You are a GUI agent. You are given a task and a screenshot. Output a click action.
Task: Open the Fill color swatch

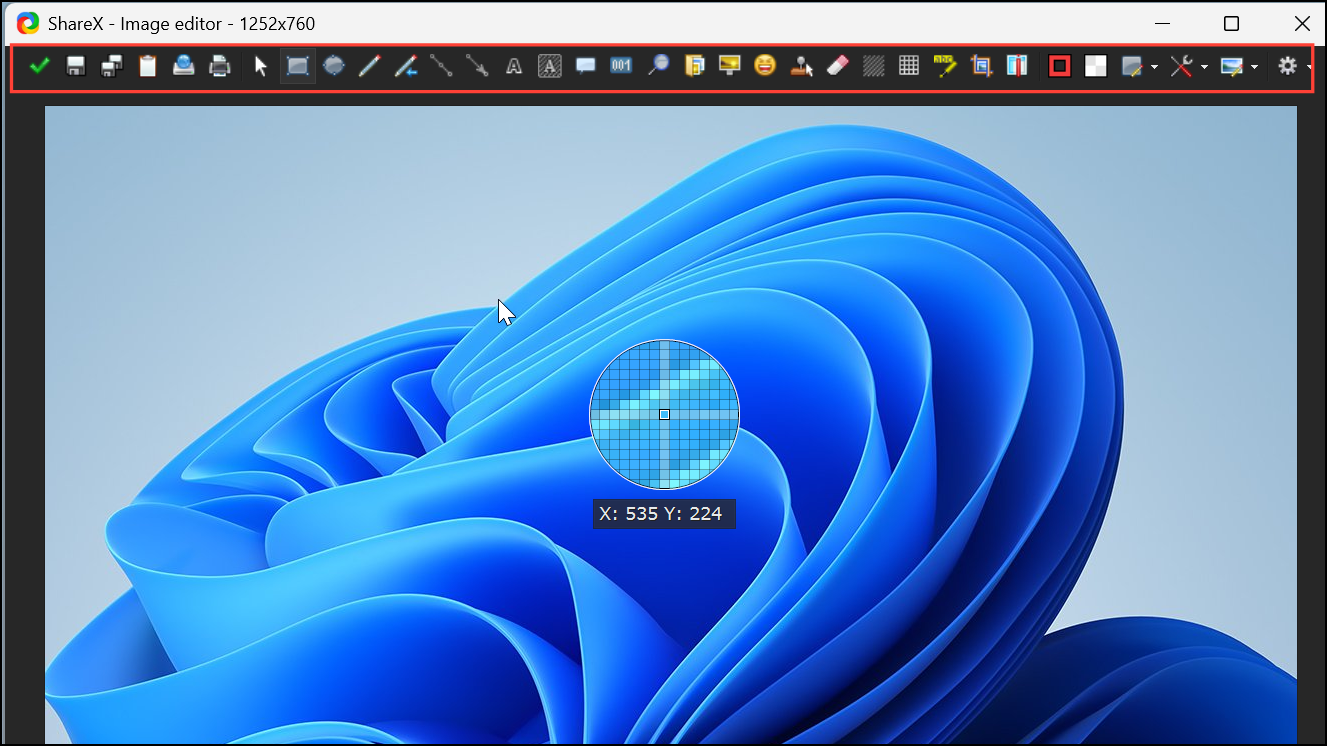click(1096, 66)
